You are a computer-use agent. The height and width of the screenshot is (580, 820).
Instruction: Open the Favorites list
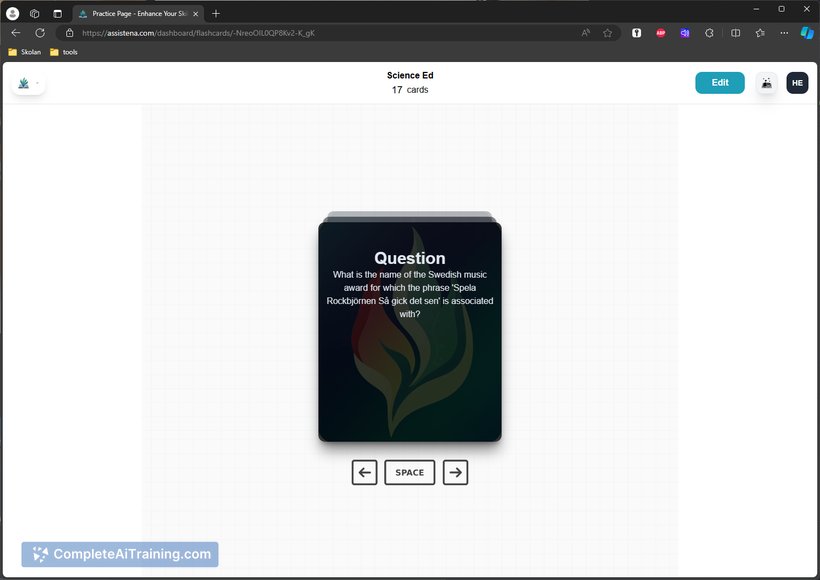pyautogui.click(x=760, y=33)
